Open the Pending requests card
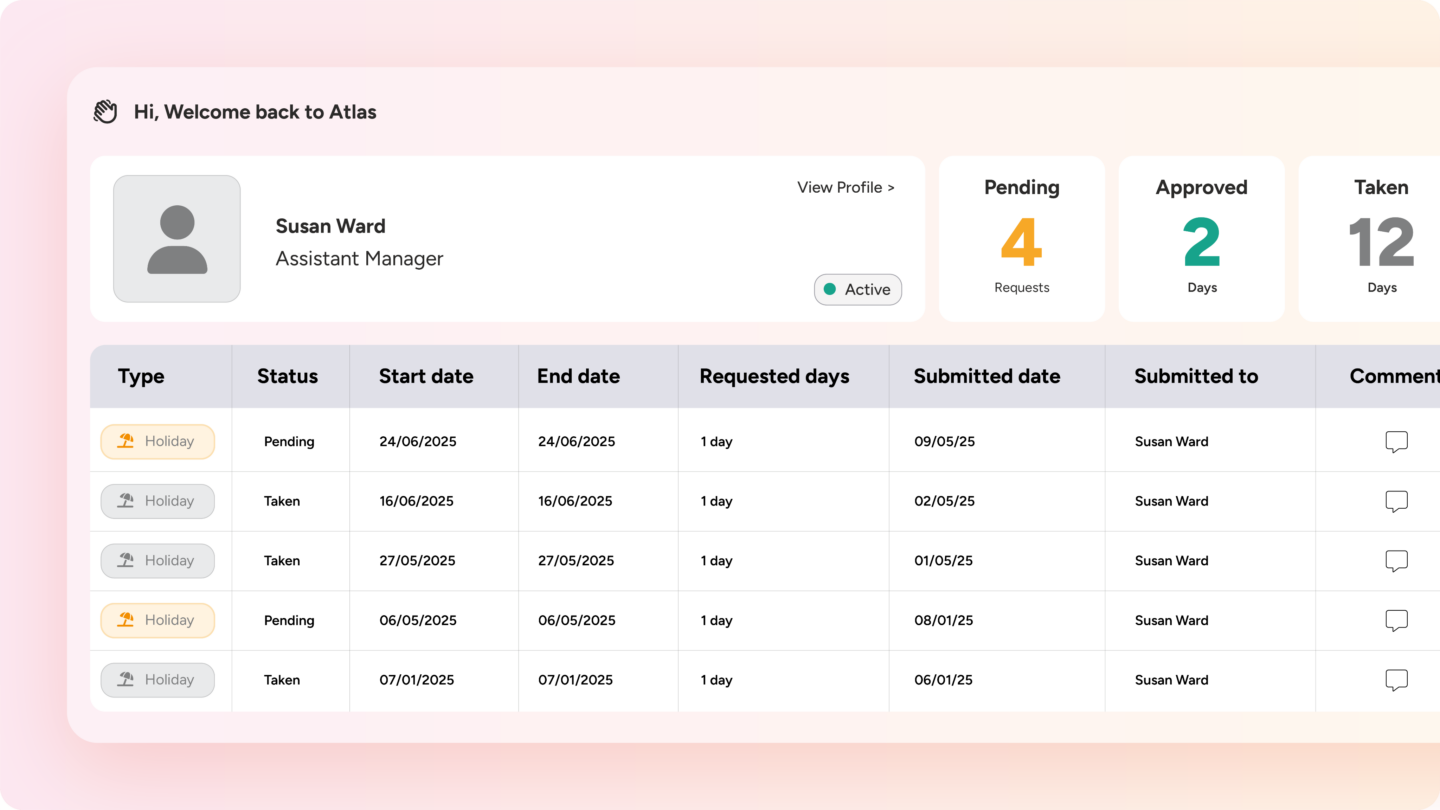This screenshot has height=810, width=1440. (1021, 239)
